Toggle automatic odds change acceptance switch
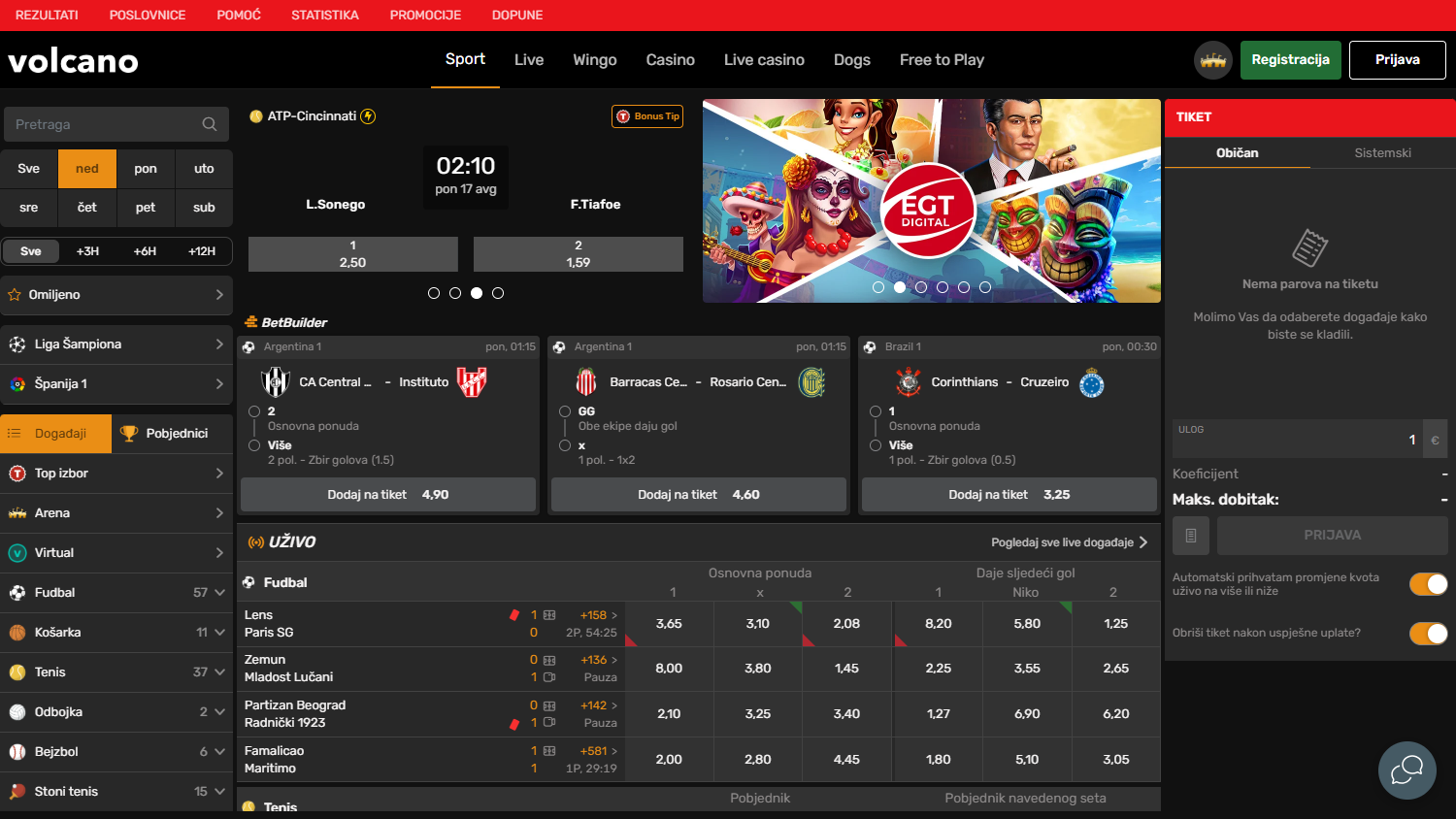Image resolution: width=1456 pixels, height=819 pixels. point(1429,583)
